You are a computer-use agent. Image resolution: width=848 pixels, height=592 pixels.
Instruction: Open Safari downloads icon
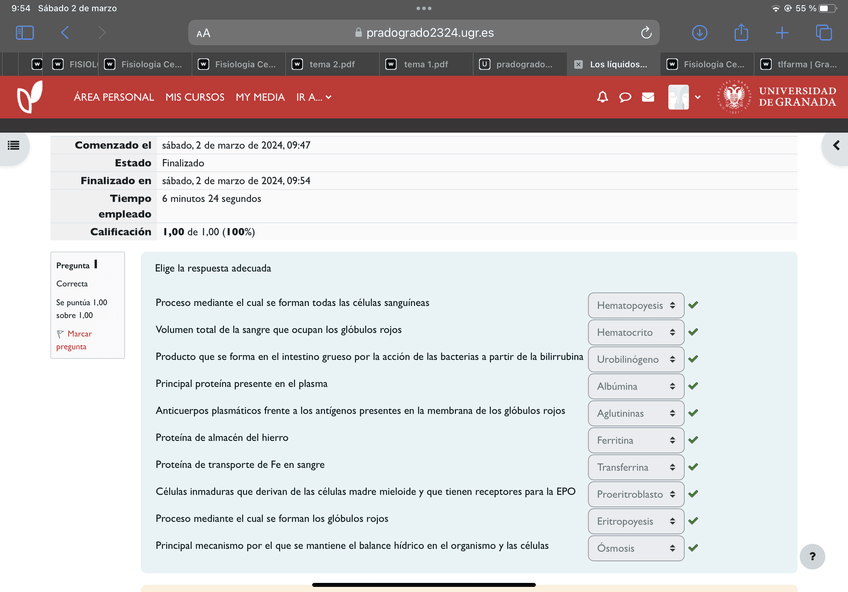[x=700, y=33]
